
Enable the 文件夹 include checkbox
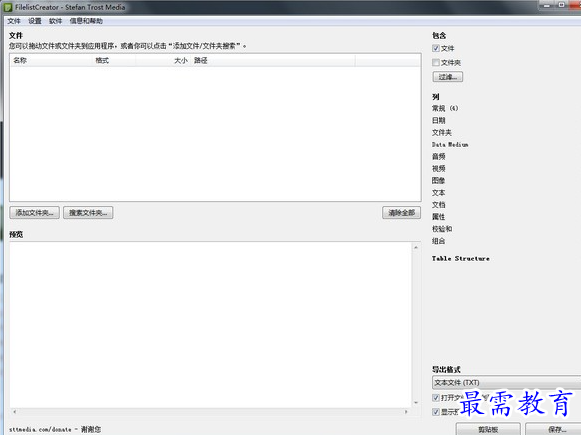[x=436, y=62]
